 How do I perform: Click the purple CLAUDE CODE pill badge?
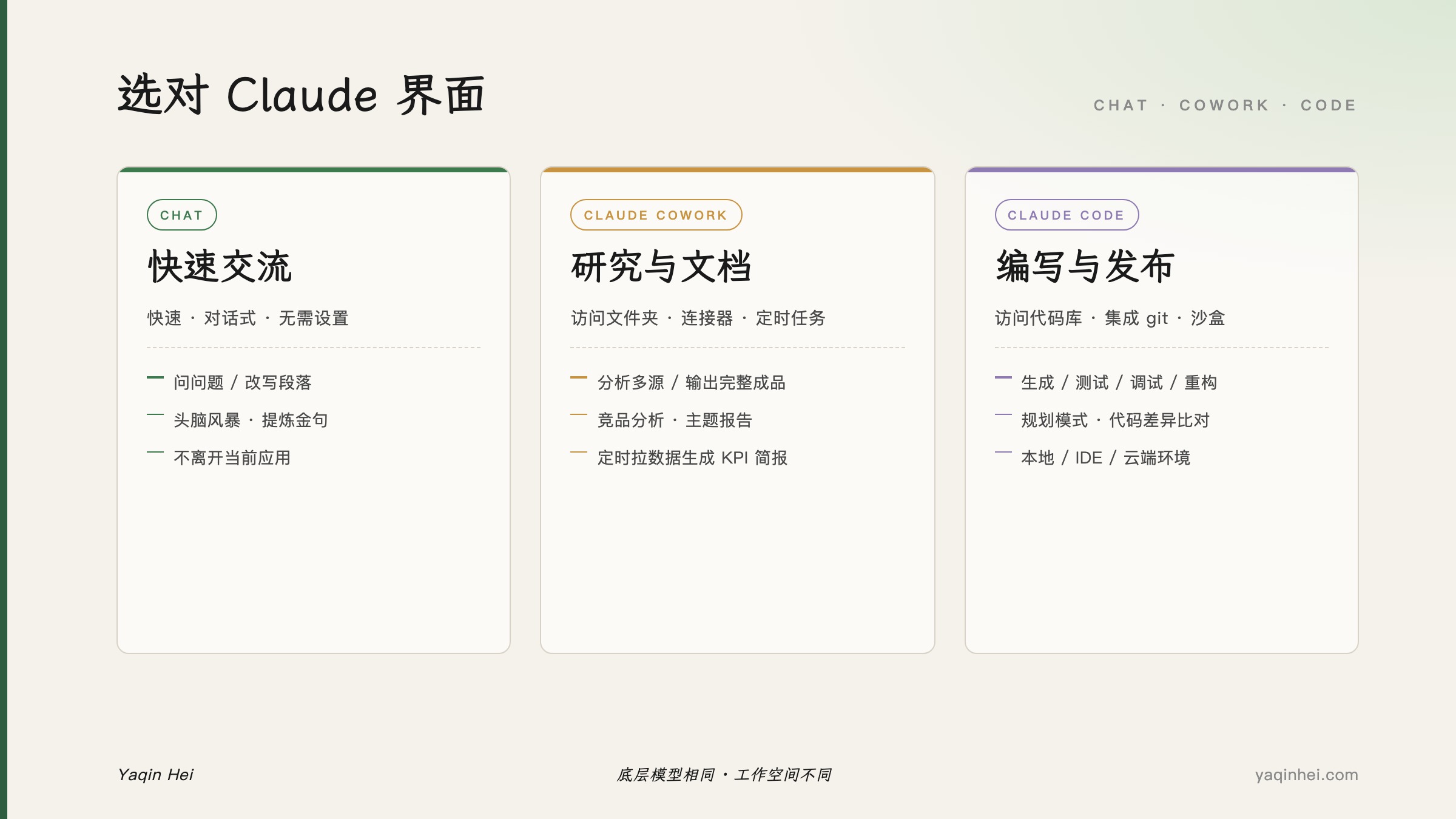tap(1067, 215)
